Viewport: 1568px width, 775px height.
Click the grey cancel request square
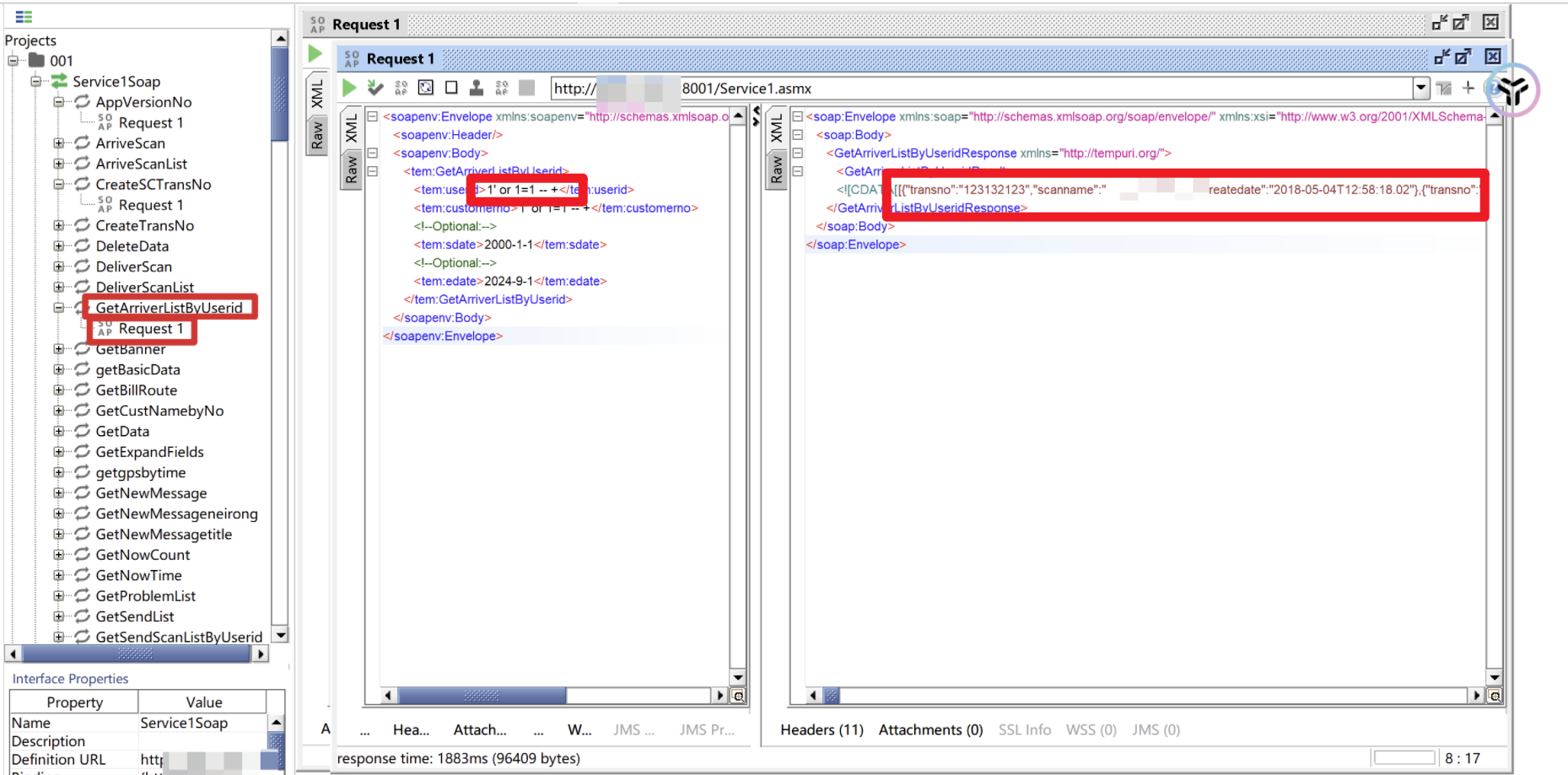click(527, 88)
